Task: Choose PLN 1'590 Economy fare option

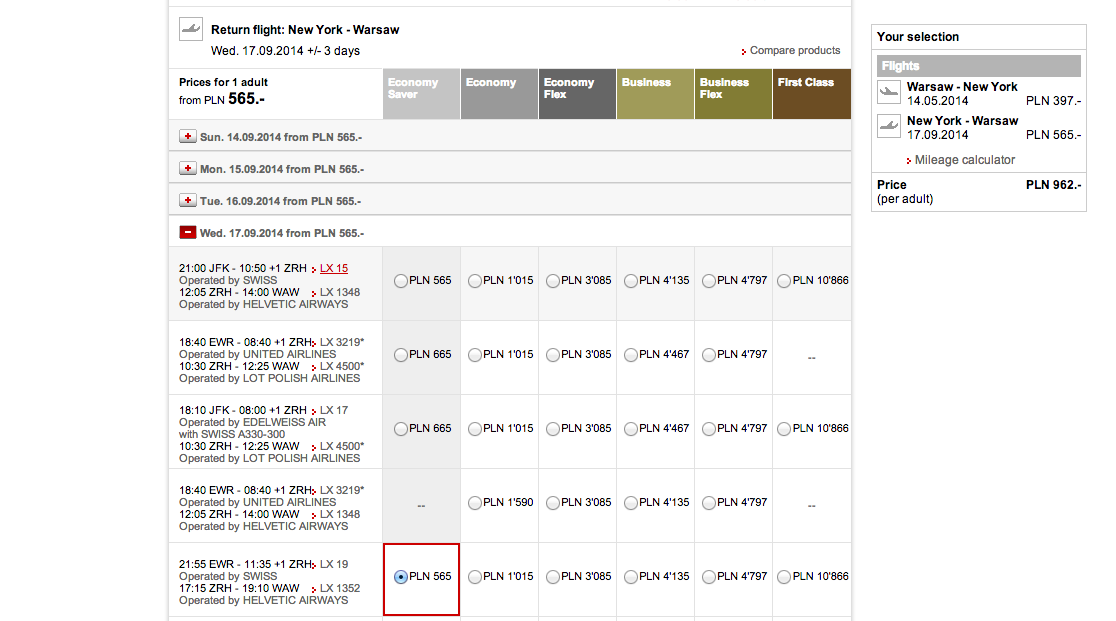Action: [x=475, y=503]
